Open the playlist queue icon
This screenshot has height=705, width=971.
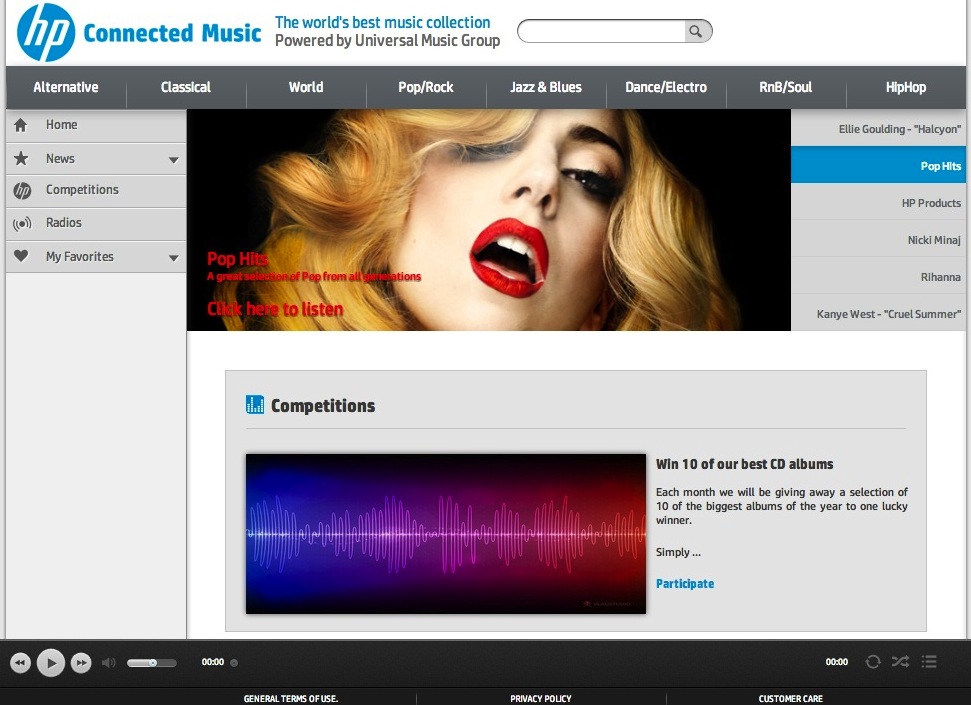929,662
